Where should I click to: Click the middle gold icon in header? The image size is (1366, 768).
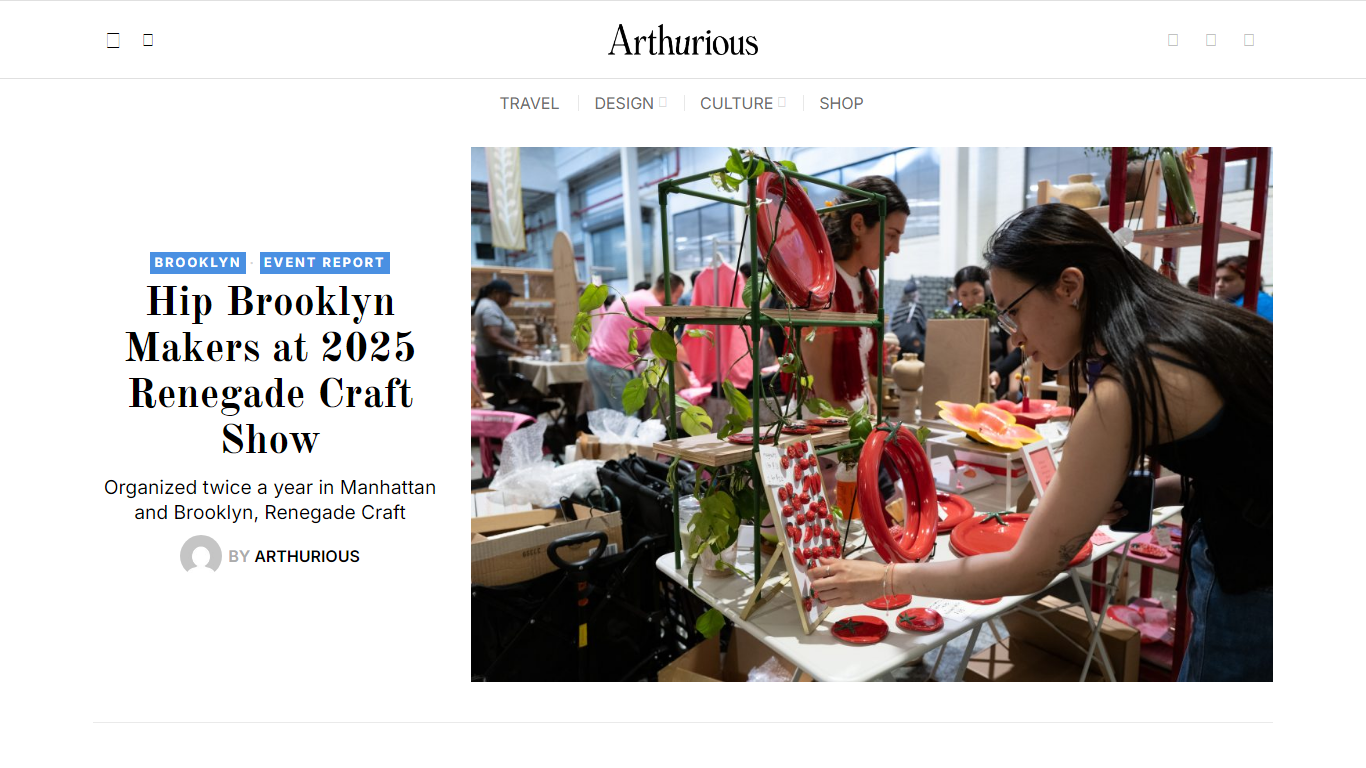1211,40
